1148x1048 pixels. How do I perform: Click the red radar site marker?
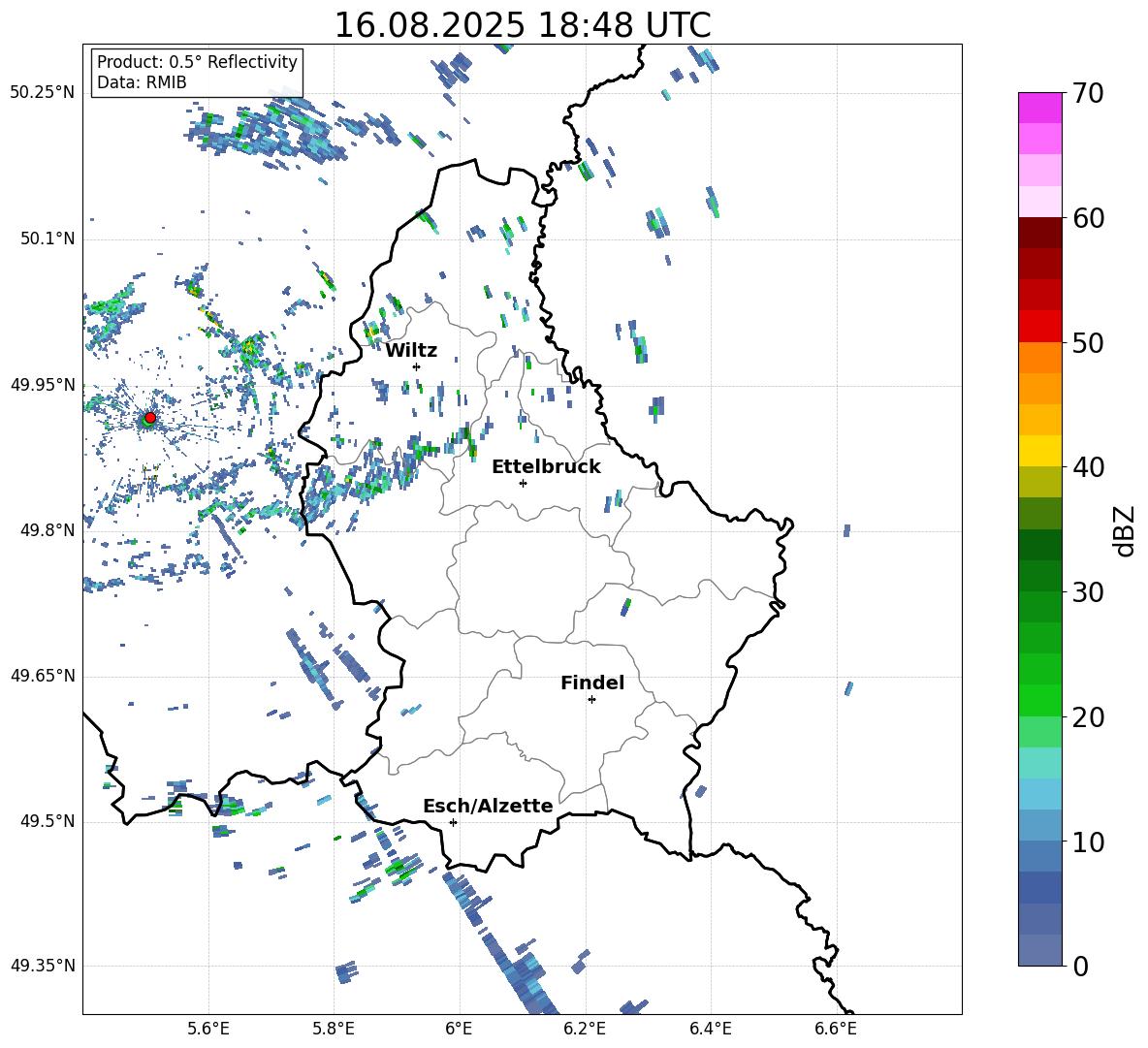150,417
